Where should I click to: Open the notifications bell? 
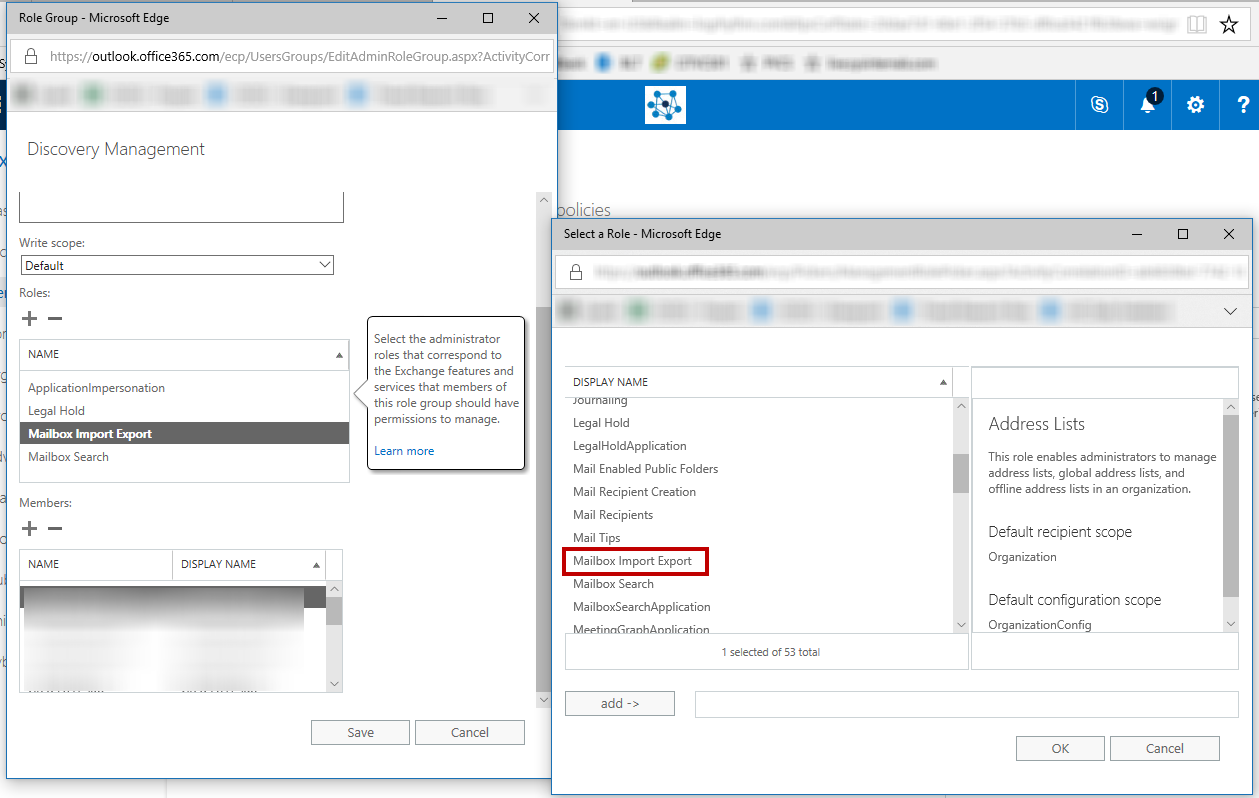[1148, 105]
